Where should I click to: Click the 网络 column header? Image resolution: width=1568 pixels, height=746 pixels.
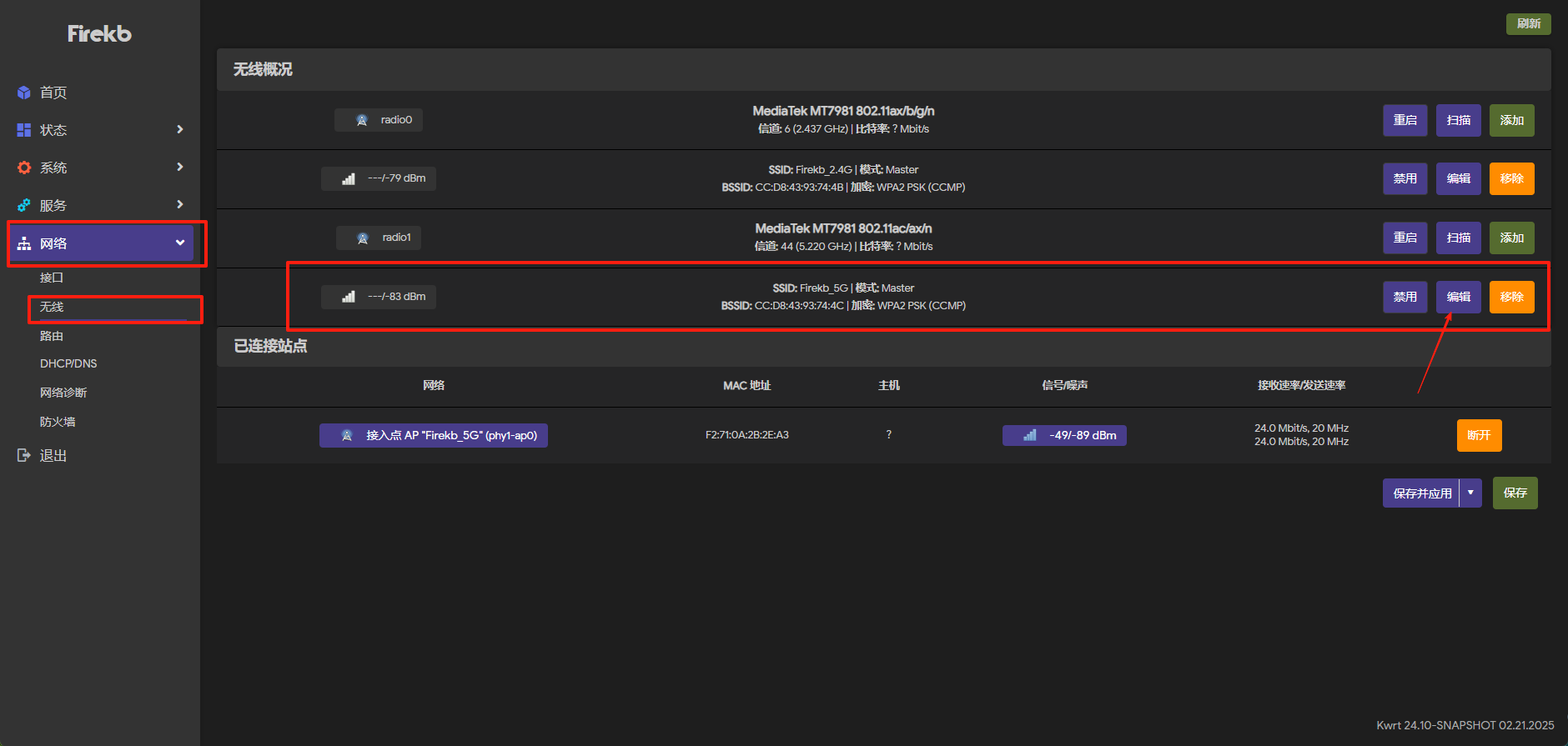pyautogui.click(x=434, y=385)
